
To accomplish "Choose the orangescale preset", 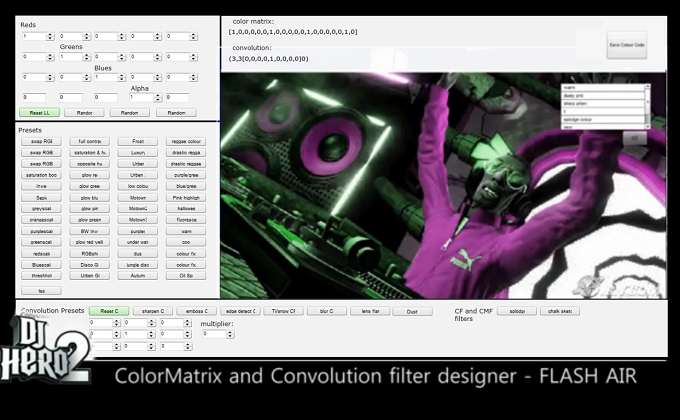I will coord(41,220).
